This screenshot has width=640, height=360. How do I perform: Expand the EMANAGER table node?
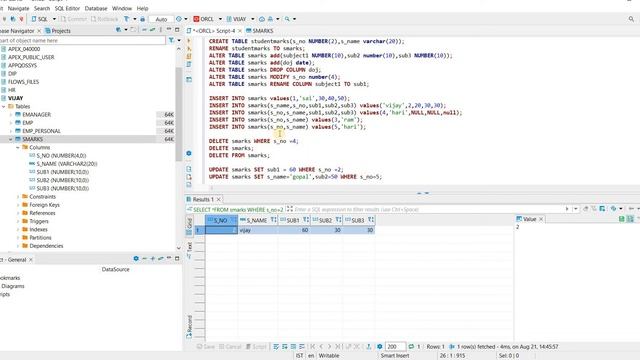[x=11, y=115]
